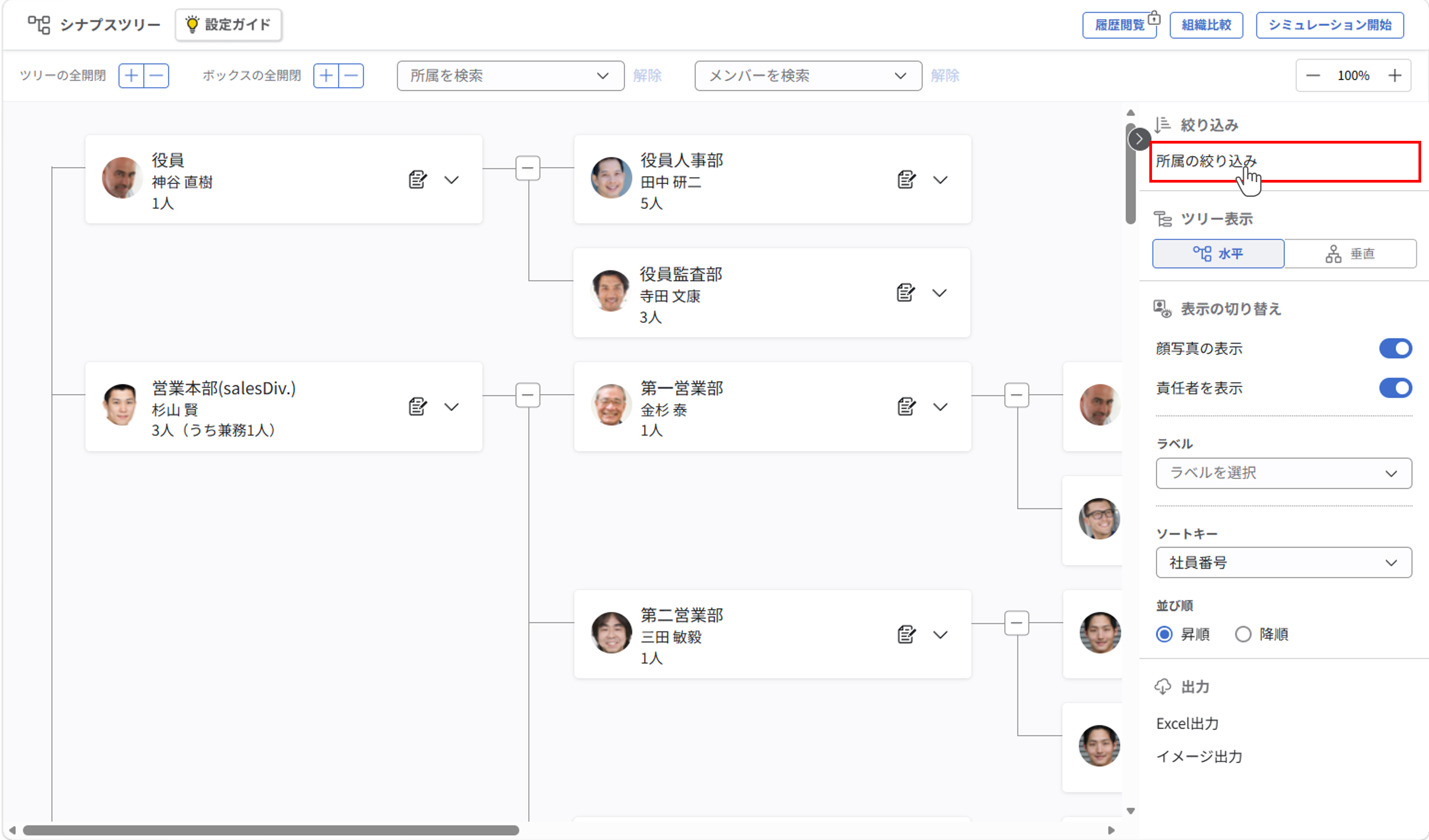The image size is (1429, 840).
Task: Open the メンバーを検索 dropdown
Action: (808, 75)
